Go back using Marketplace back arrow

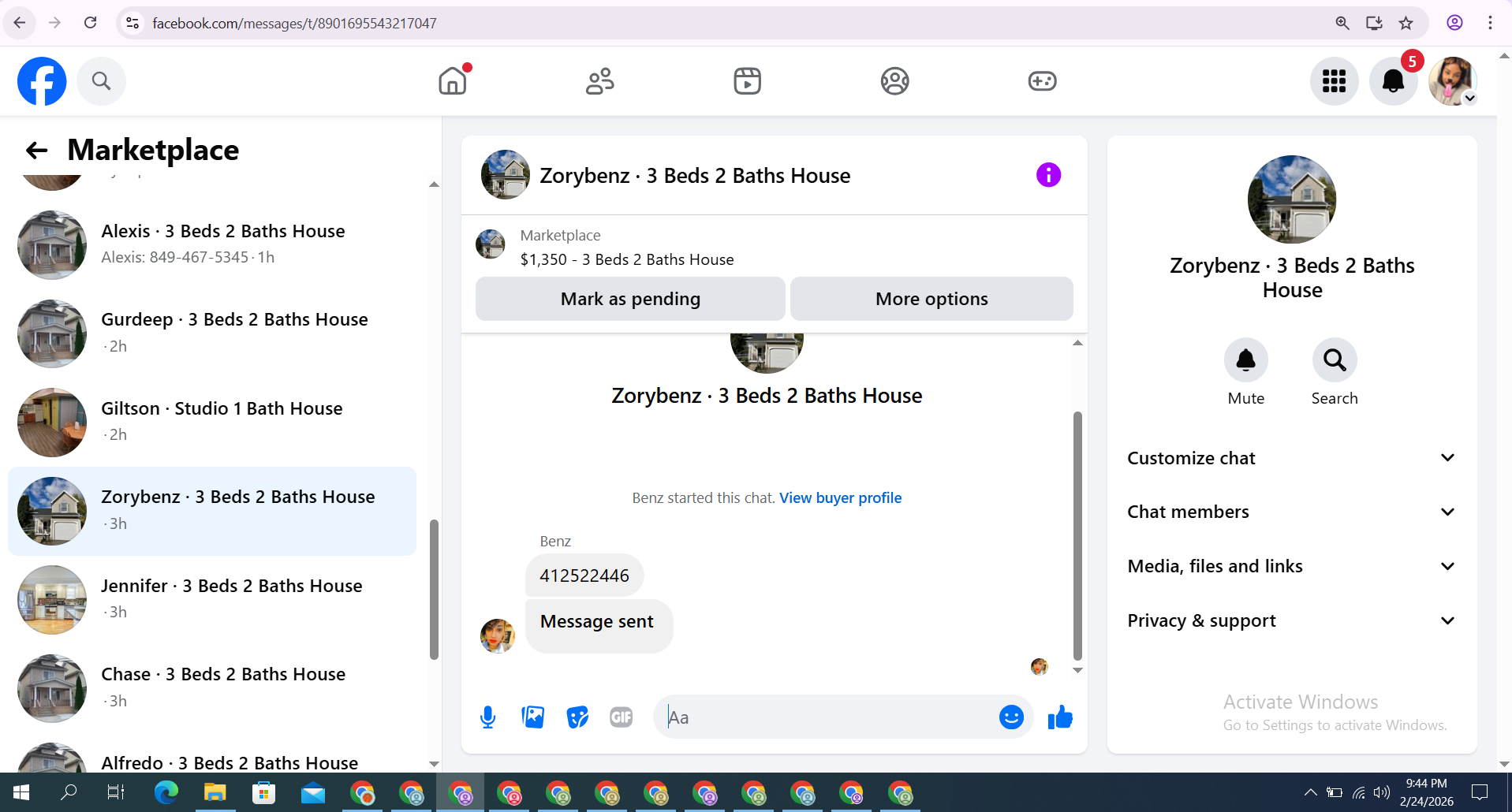[36, 151]
